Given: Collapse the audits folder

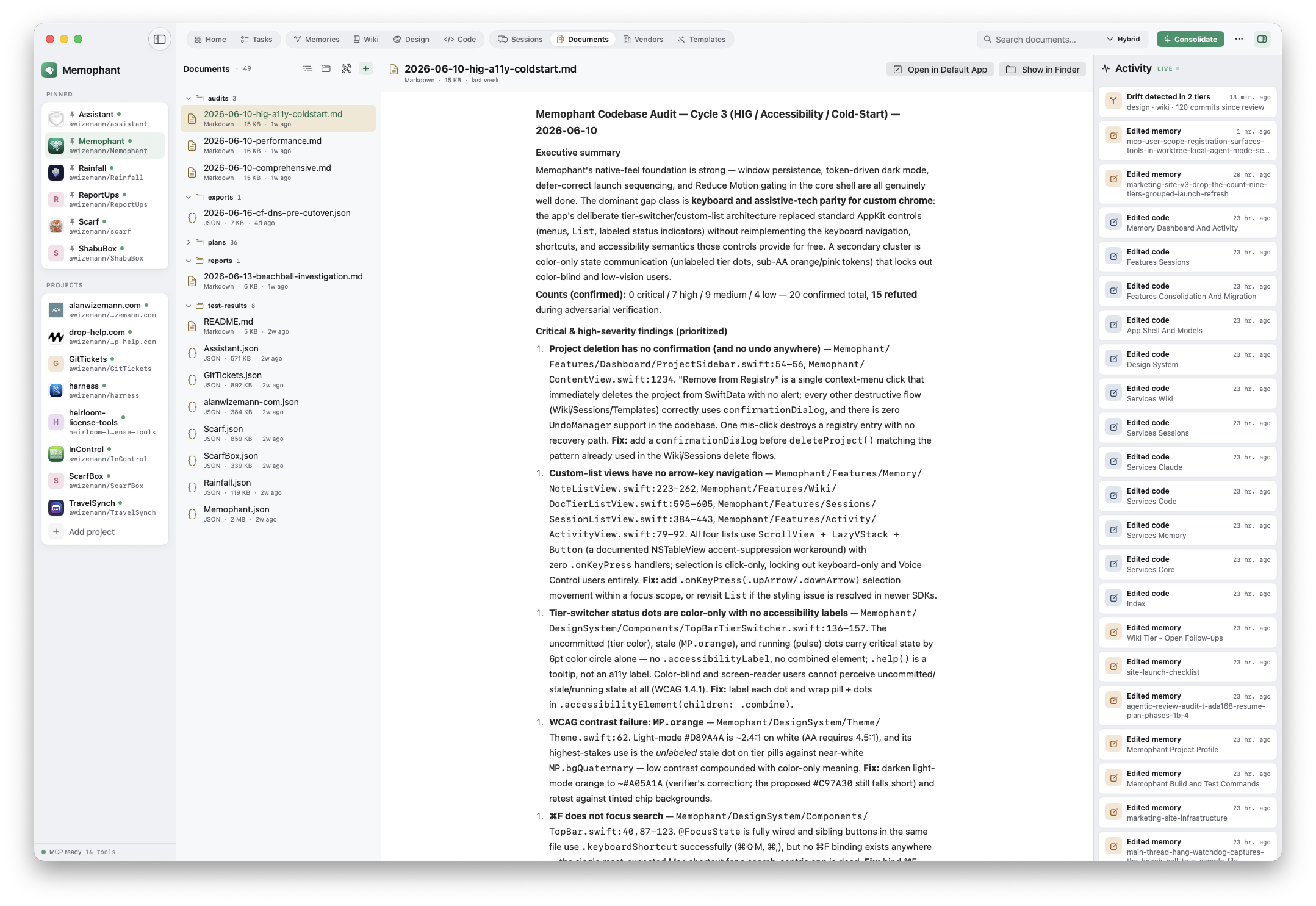Looking at the screenshot, I should (x=189, y=99).
